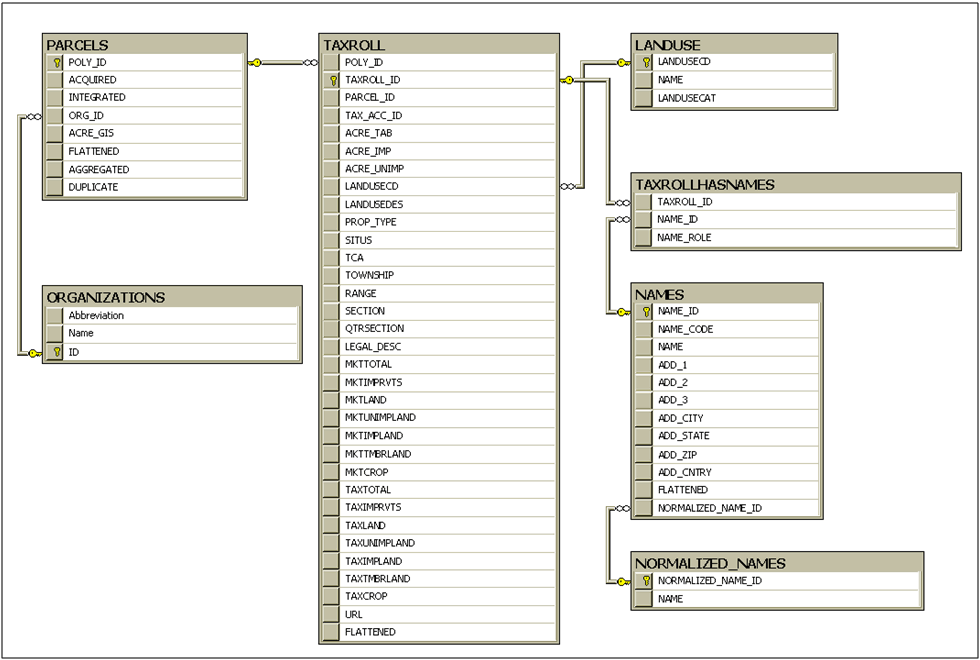Select the key icon beside ID in ORGANIZATIONS
The width and height of the screenshot is (980, 660).
(x=57, y=352)
